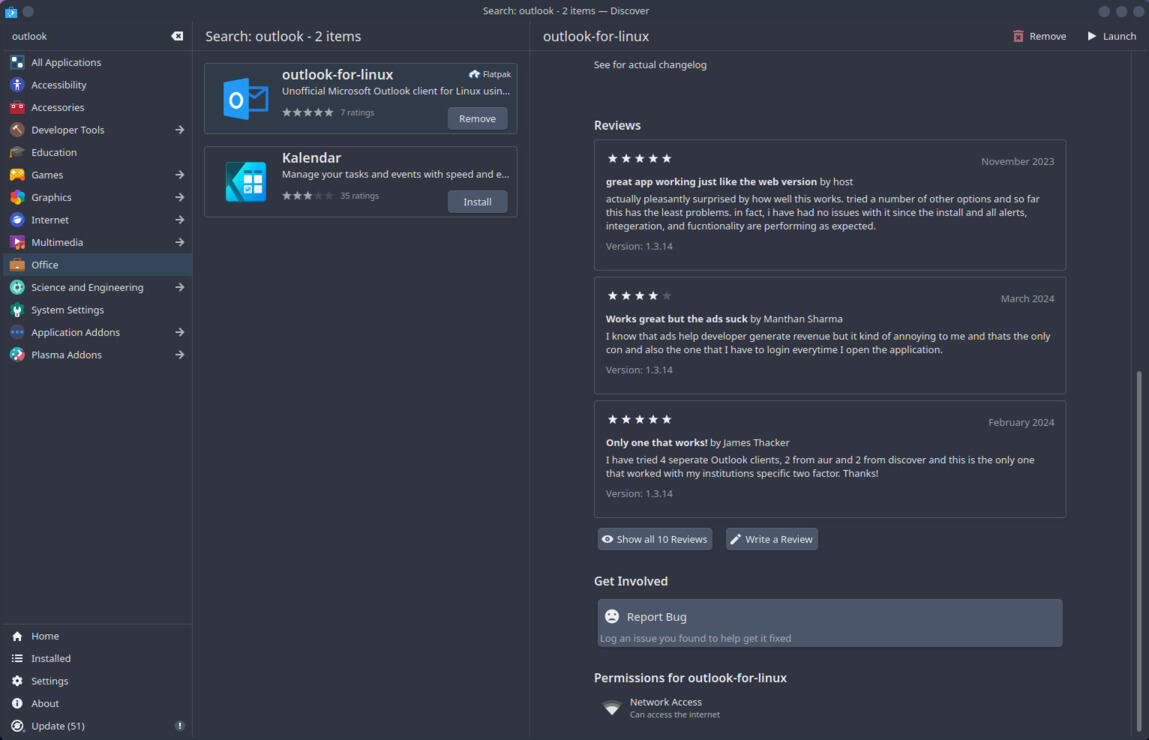1149x740 pixels.
Task: Open the Update (51) page
Action: [x=97, y=726]
